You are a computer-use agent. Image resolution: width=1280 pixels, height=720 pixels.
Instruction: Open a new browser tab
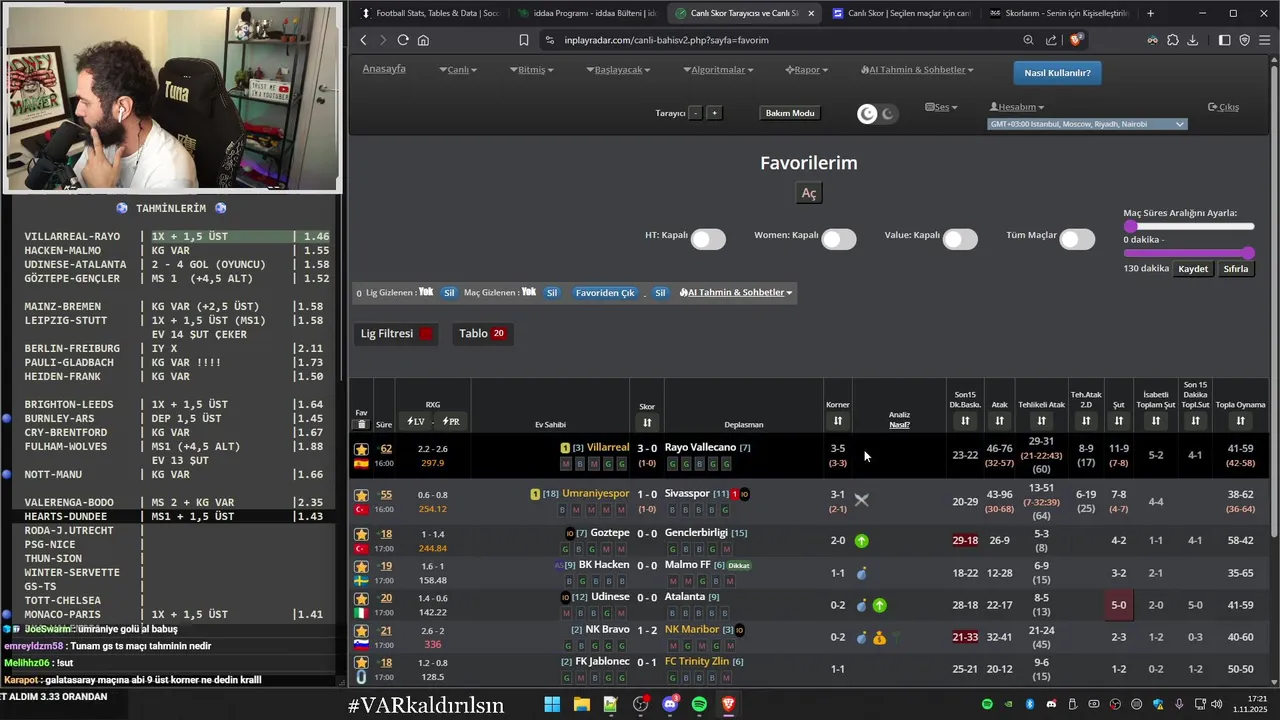pyautogui.click(x=1150, y=13)
